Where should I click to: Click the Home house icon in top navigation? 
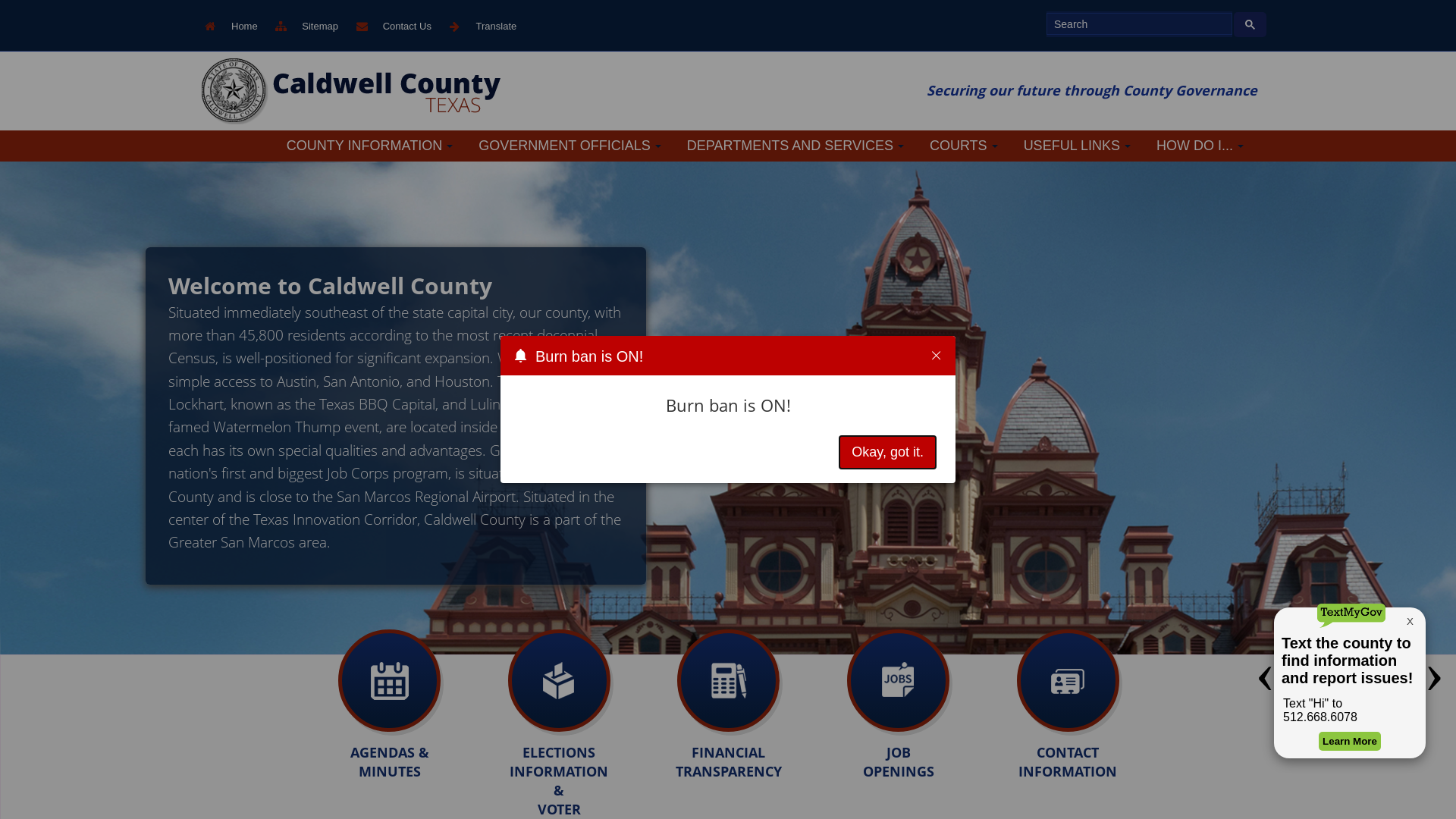click(x=210, y=25)
